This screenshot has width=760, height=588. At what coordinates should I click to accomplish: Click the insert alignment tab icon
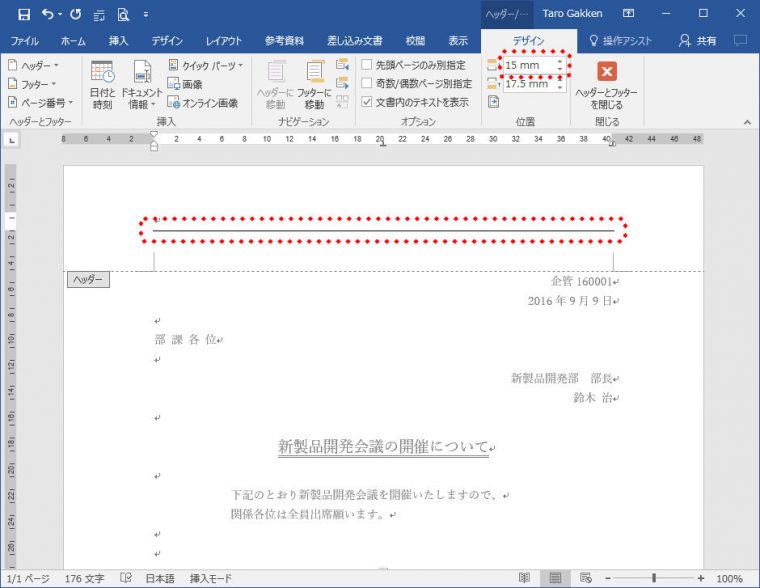[493, 102]
